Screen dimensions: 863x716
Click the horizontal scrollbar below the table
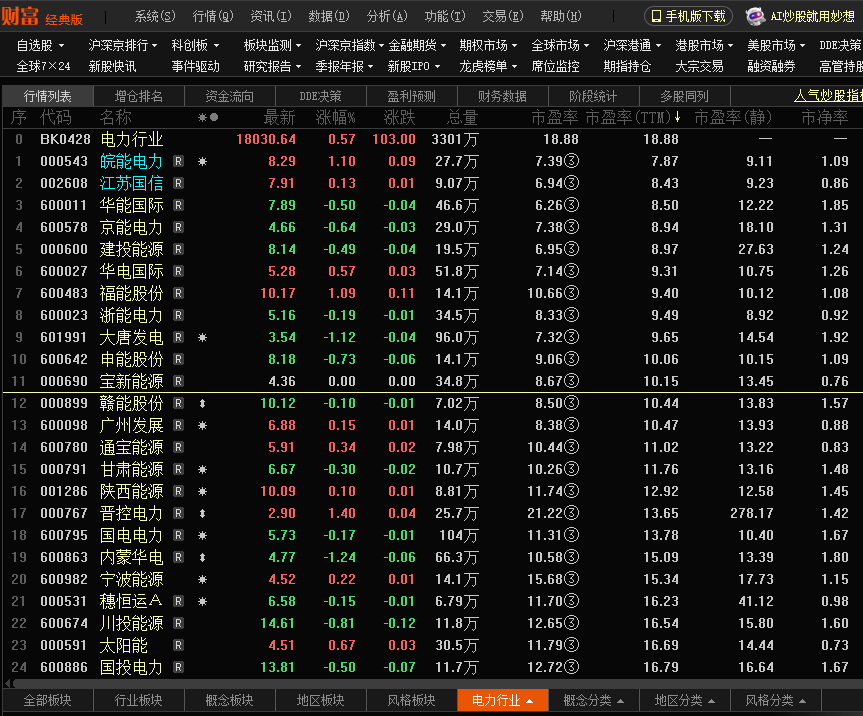438,684
